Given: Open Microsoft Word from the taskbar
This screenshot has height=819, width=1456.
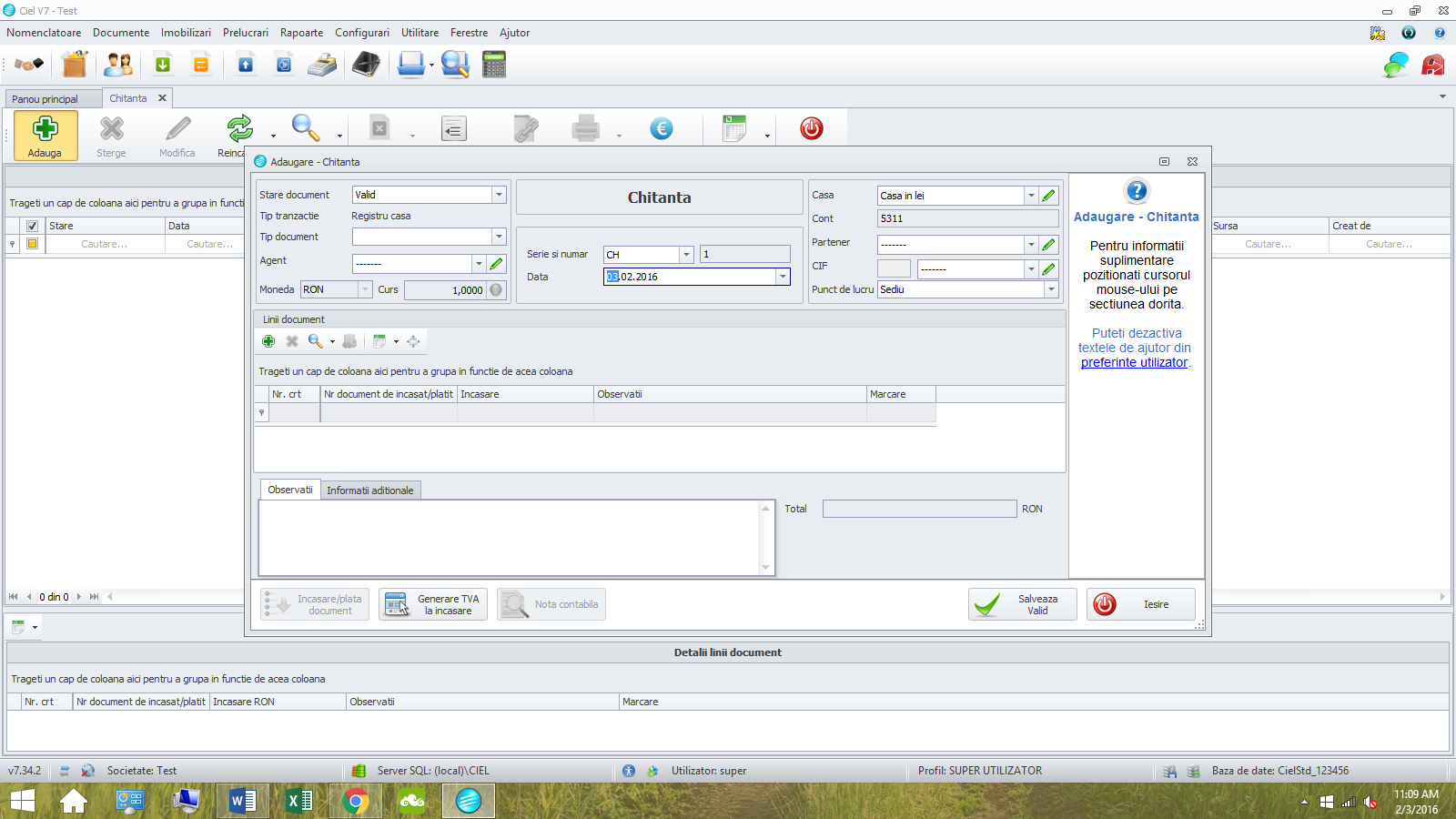Looking at the screenshot, I should (243, 801).
